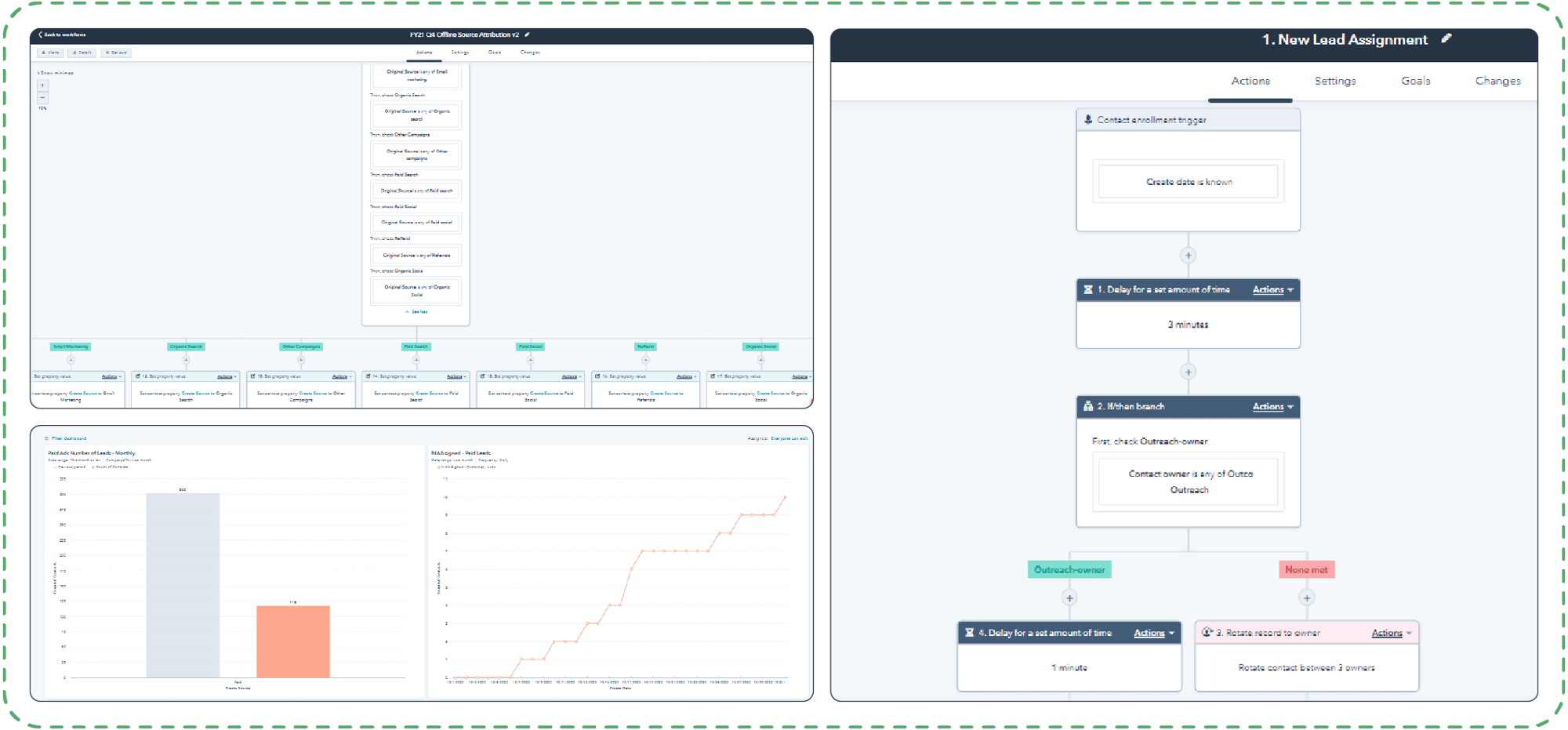Click Everyone can edit assignment link
1568x730 pixels.
coord(789,438)
